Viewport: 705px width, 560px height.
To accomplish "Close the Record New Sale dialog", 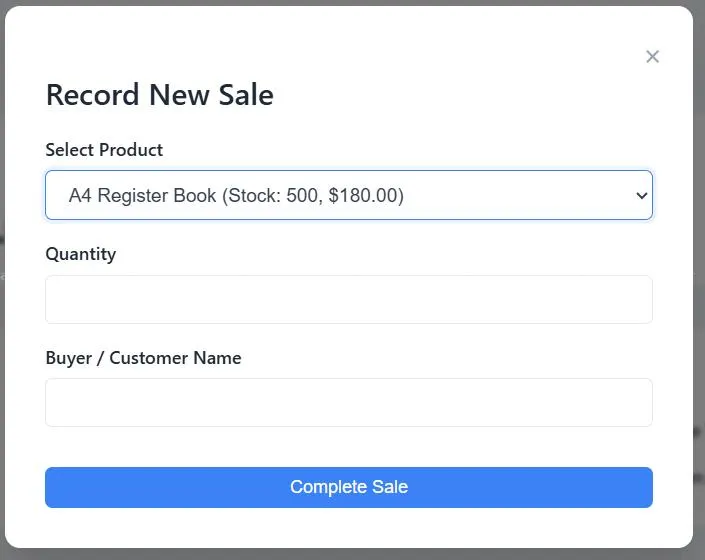I will (x=652, y=57).
